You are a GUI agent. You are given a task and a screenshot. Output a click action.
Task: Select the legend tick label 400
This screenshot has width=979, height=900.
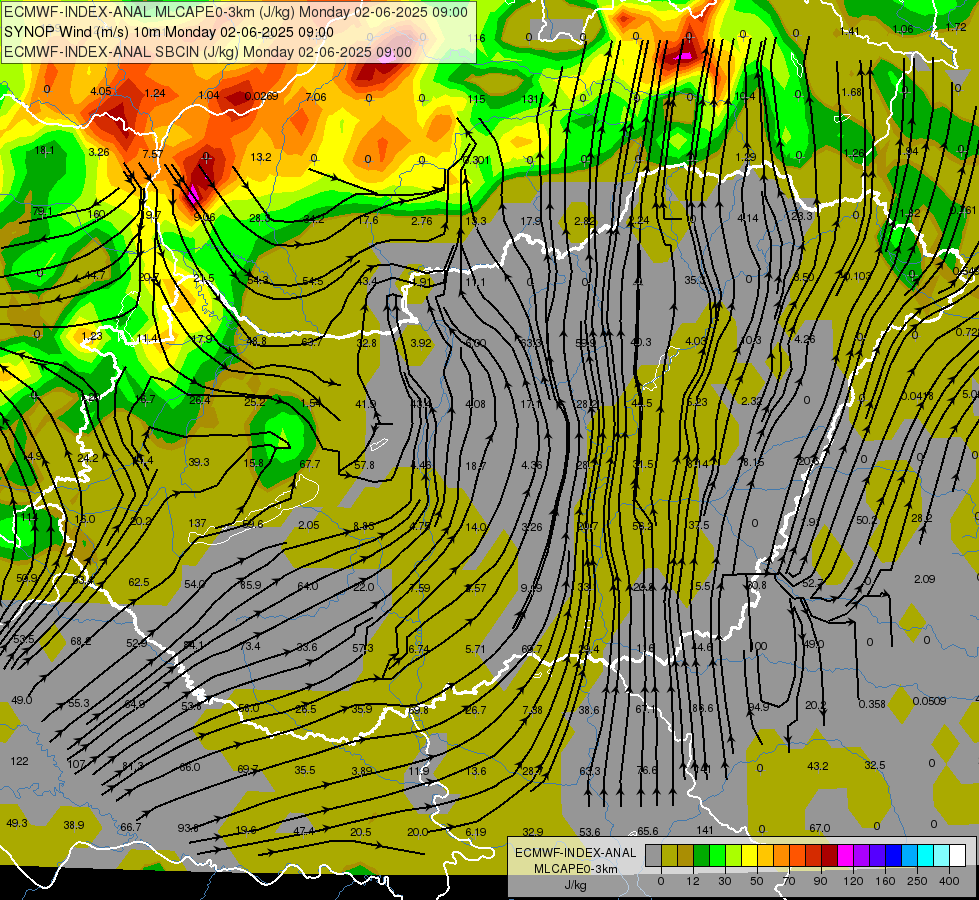pos(948,881)
